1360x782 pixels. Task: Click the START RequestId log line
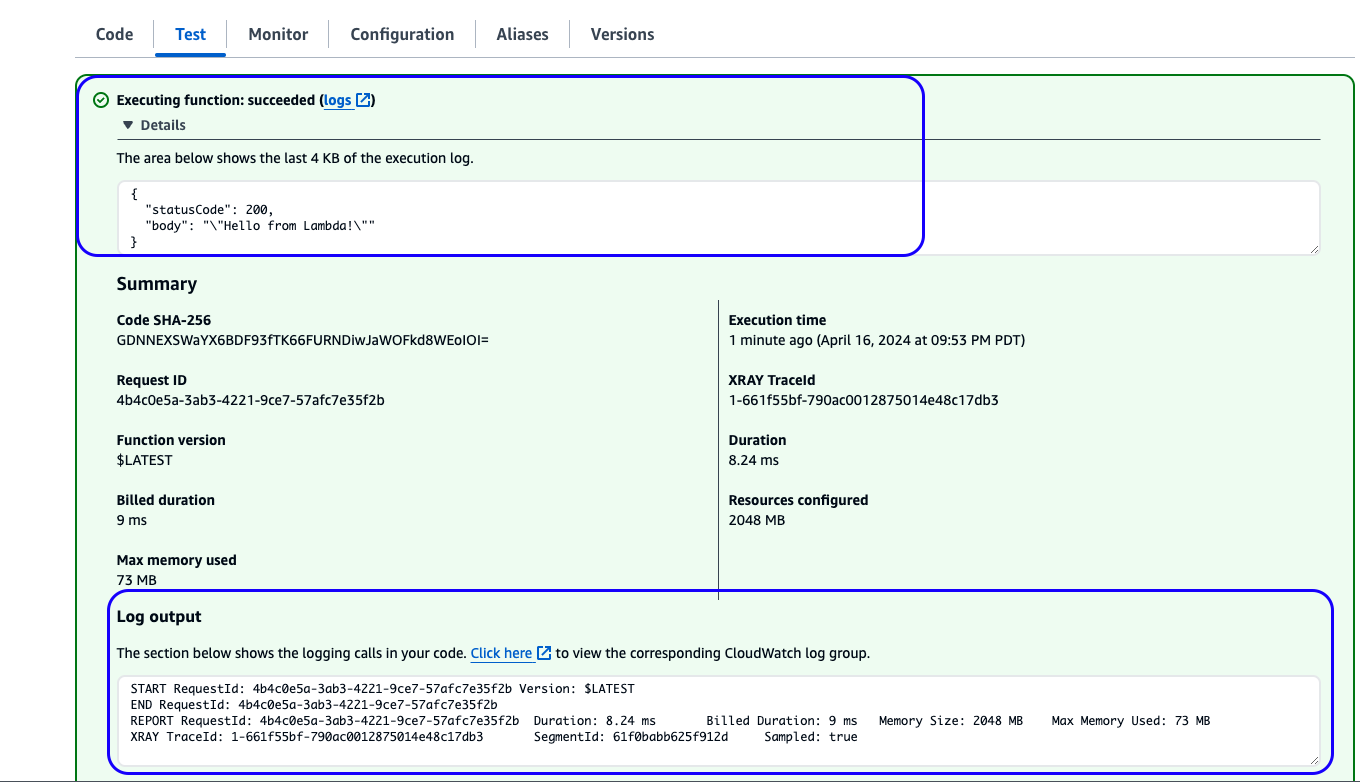pyautogui.click(x=382, y=689)
